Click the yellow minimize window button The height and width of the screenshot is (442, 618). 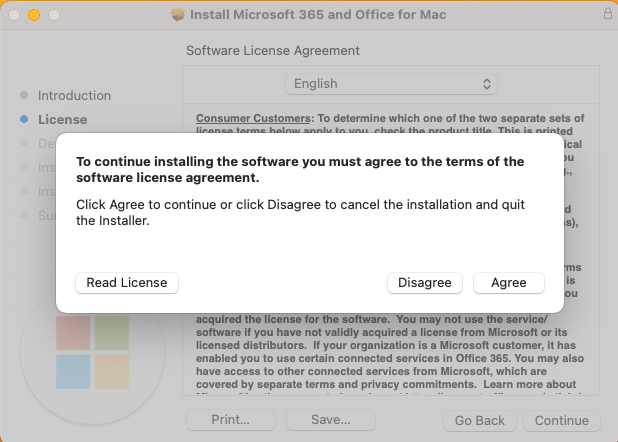click(x=34, y=15)
